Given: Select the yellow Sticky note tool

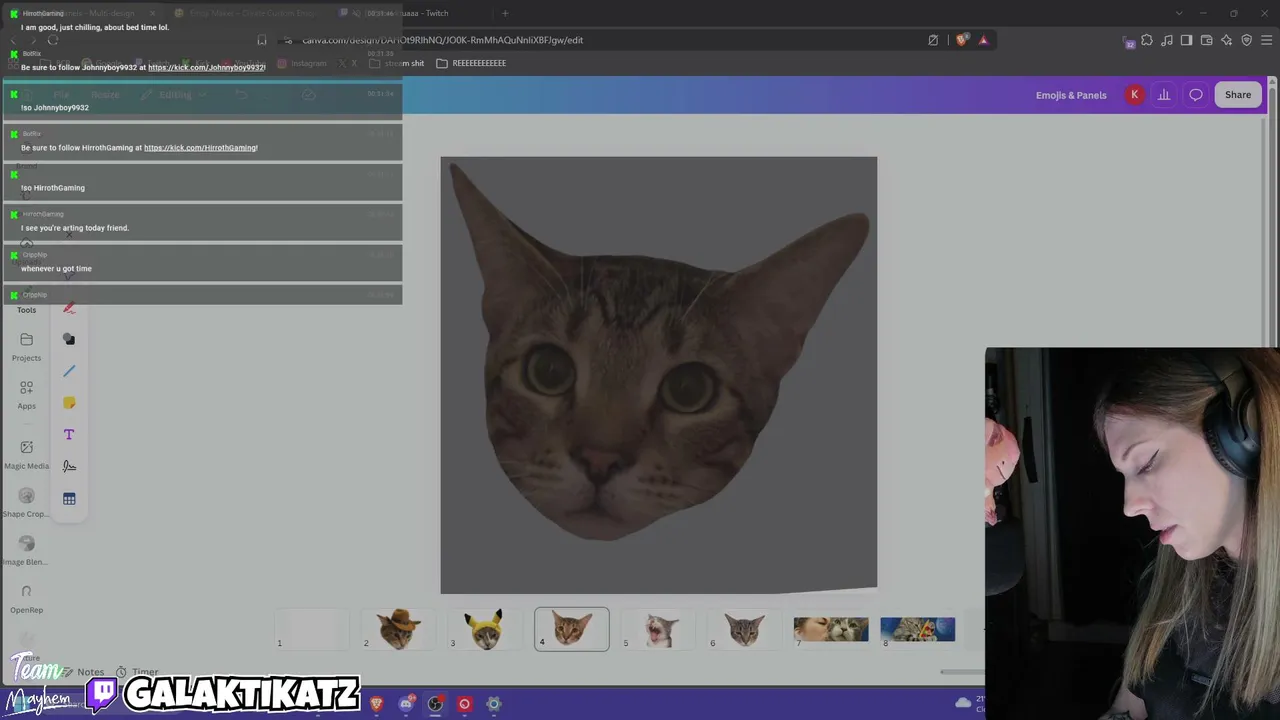Looking at the screenshot, I should point(69,403).
